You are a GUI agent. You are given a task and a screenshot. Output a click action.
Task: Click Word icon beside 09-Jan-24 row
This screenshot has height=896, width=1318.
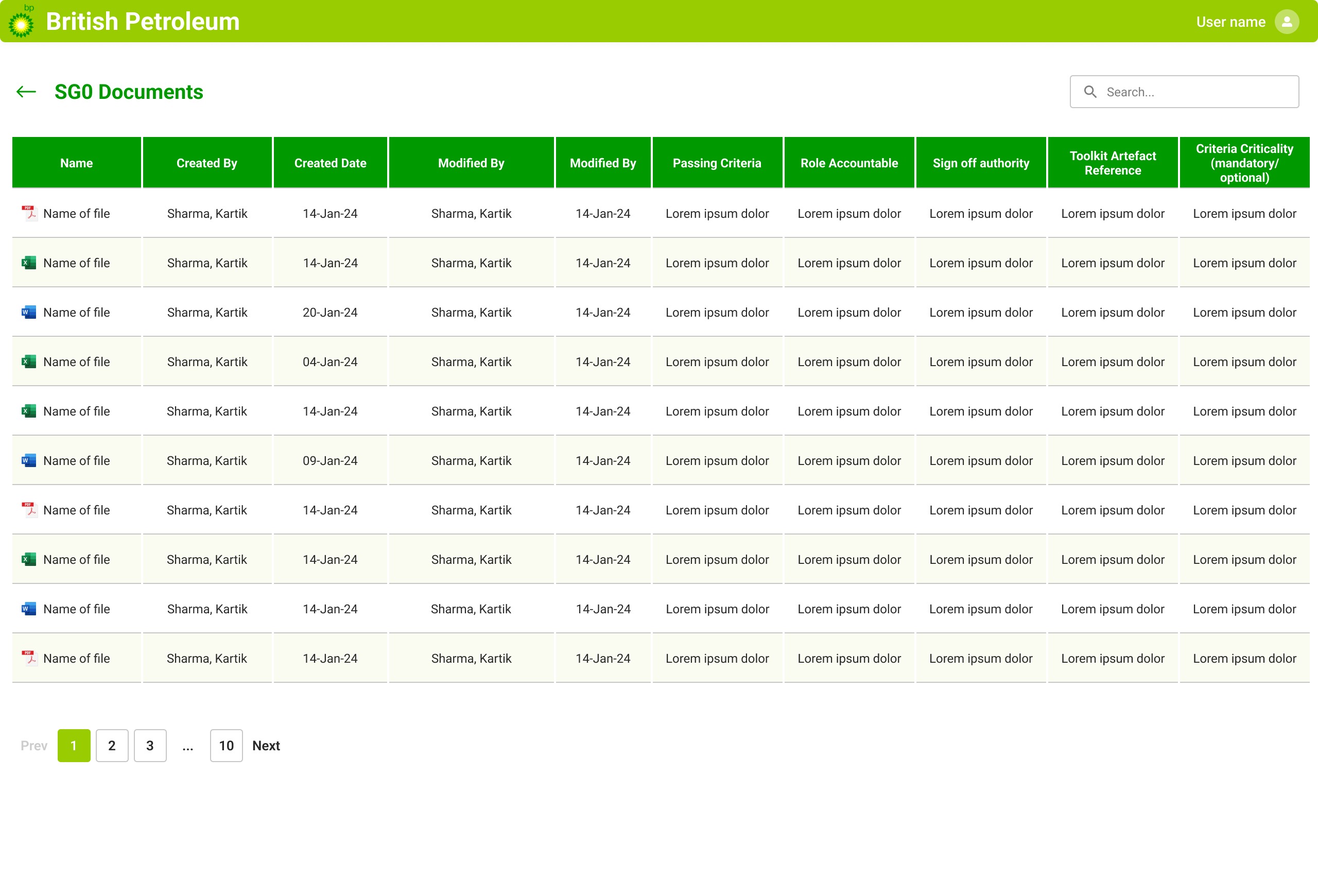coord(28,460)
